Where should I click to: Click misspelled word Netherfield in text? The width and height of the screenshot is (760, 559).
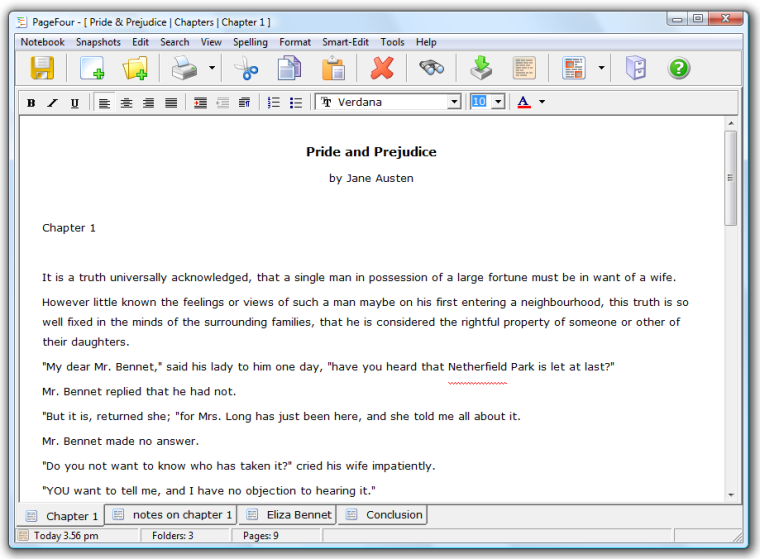point(477,367)
